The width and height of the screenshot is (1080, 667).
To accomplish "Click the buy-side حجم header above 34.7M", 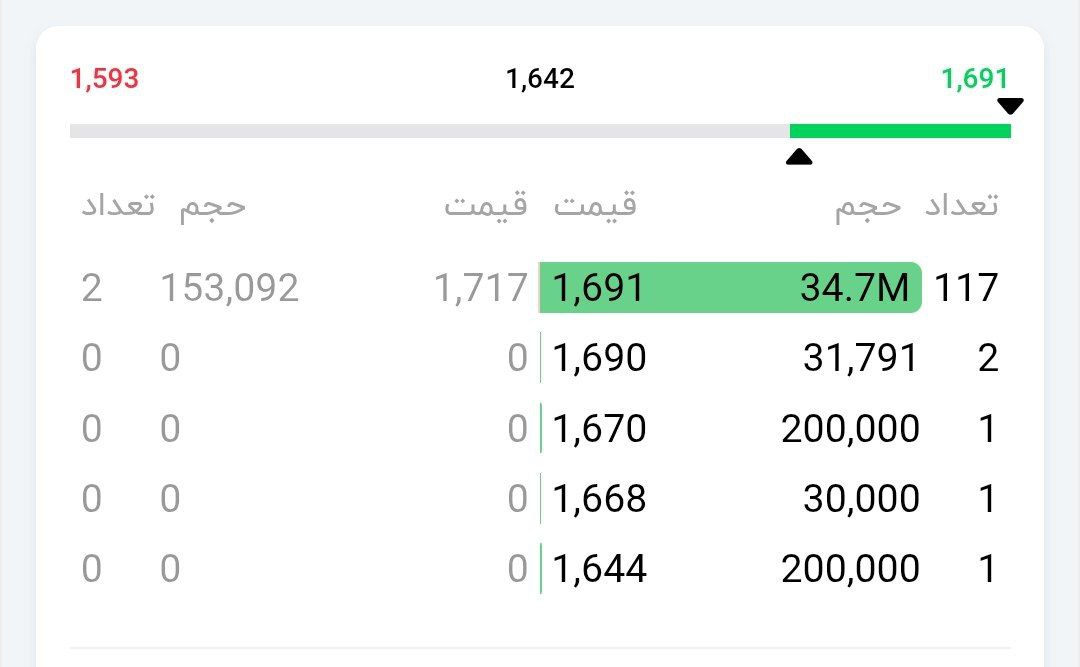I will point(868,206).
